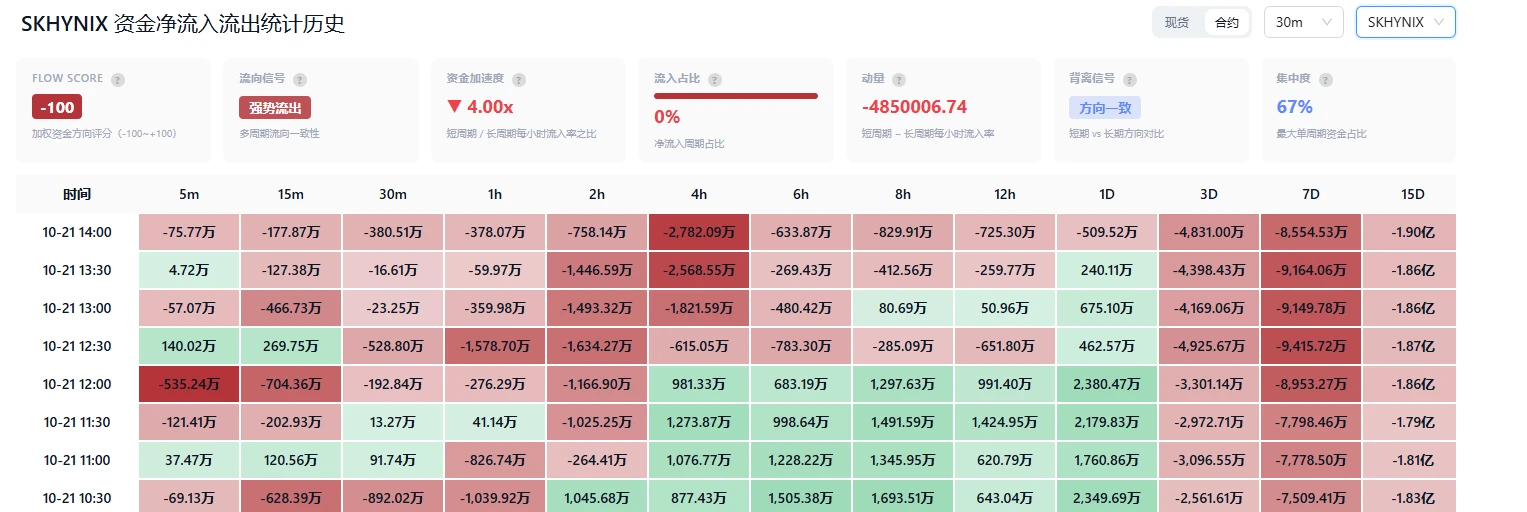Click help icon beside 背离信号
The width and height of the screenshot is (1527, 512).
[x=1128, y=79]
